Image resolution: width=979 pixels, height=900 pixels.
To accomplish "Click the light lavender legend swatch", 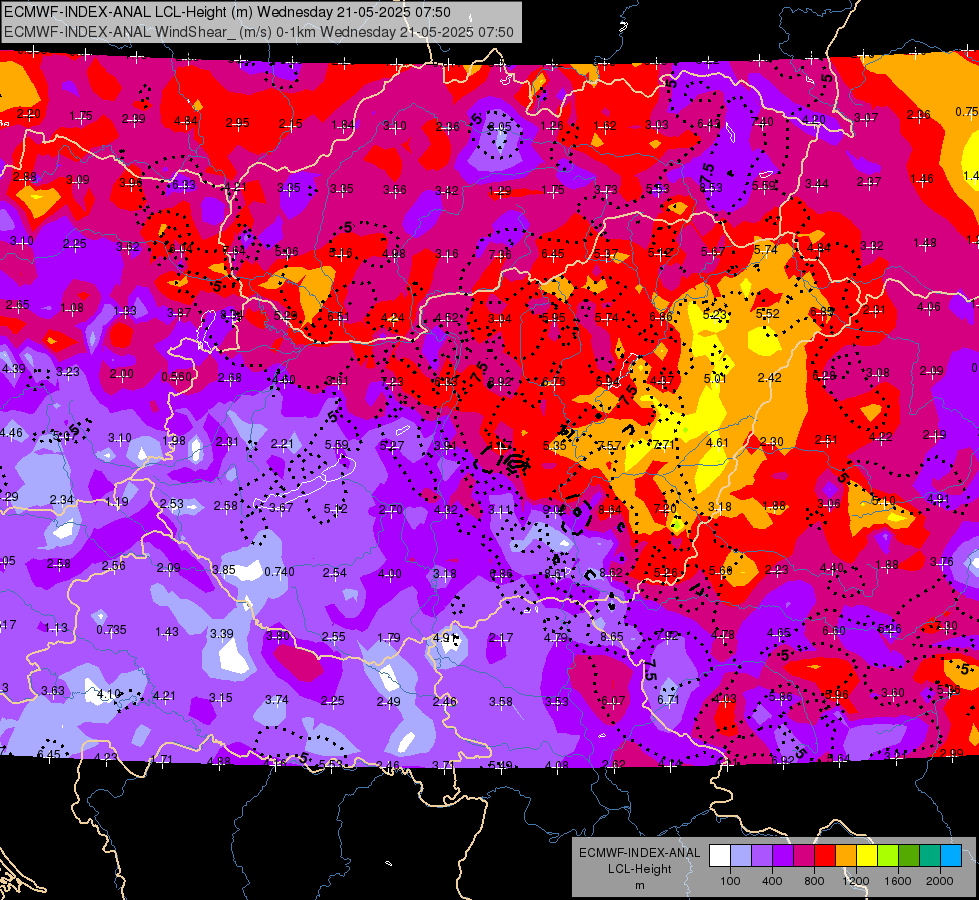I will [x=741, y=856].
